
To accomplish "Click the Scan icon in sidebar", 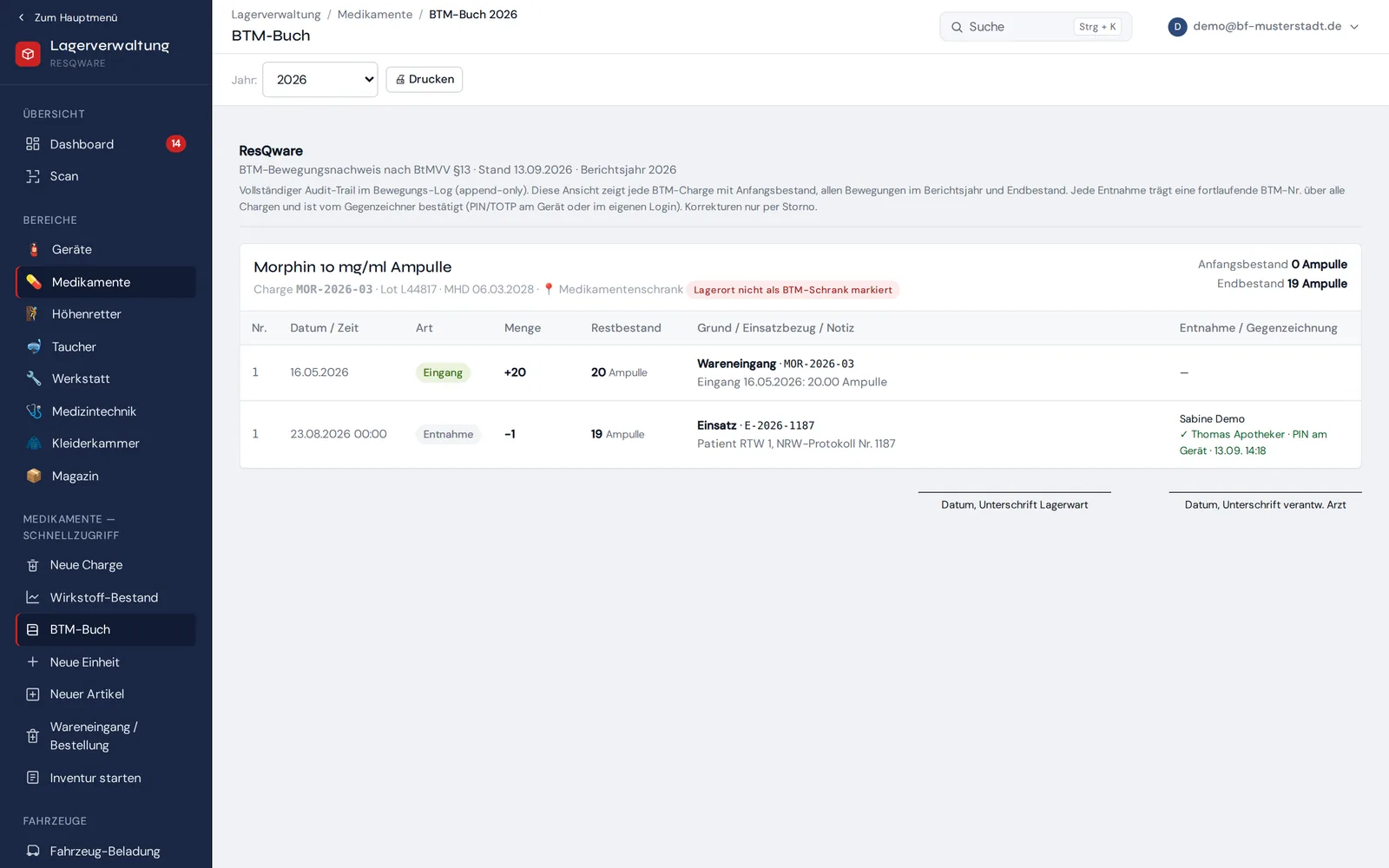I will tap(33, 176).
